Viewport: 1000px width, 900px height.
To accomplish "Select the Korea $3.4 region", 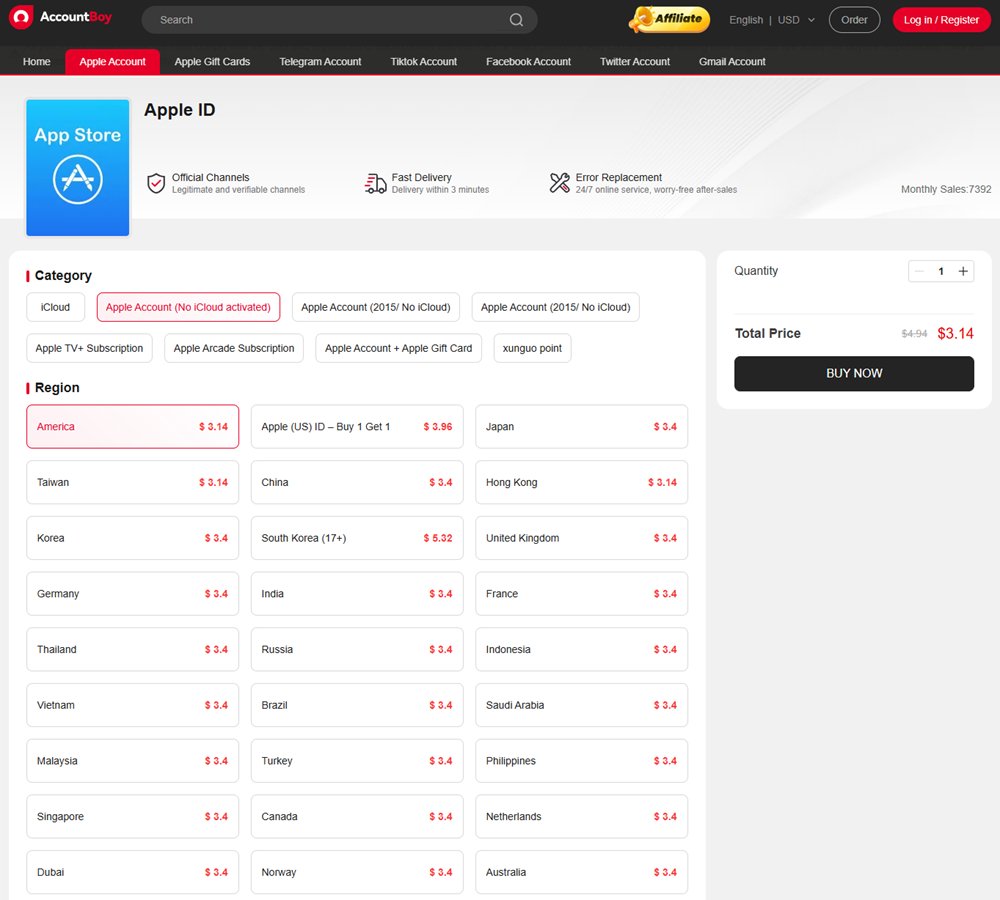I will (133, 538).
